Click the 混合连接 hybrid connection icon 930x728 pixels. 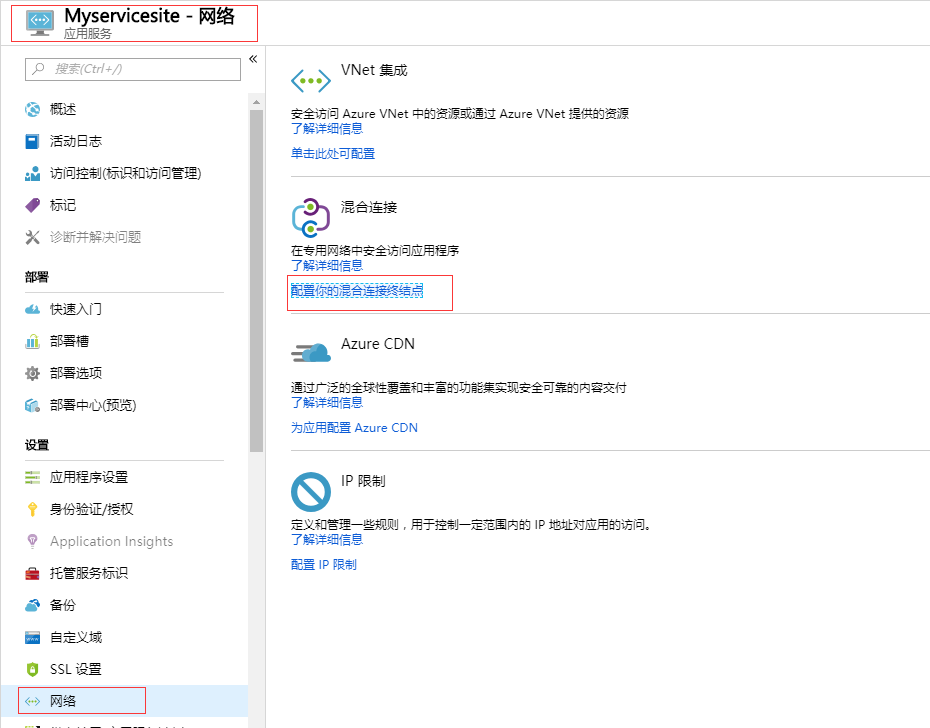310,217
